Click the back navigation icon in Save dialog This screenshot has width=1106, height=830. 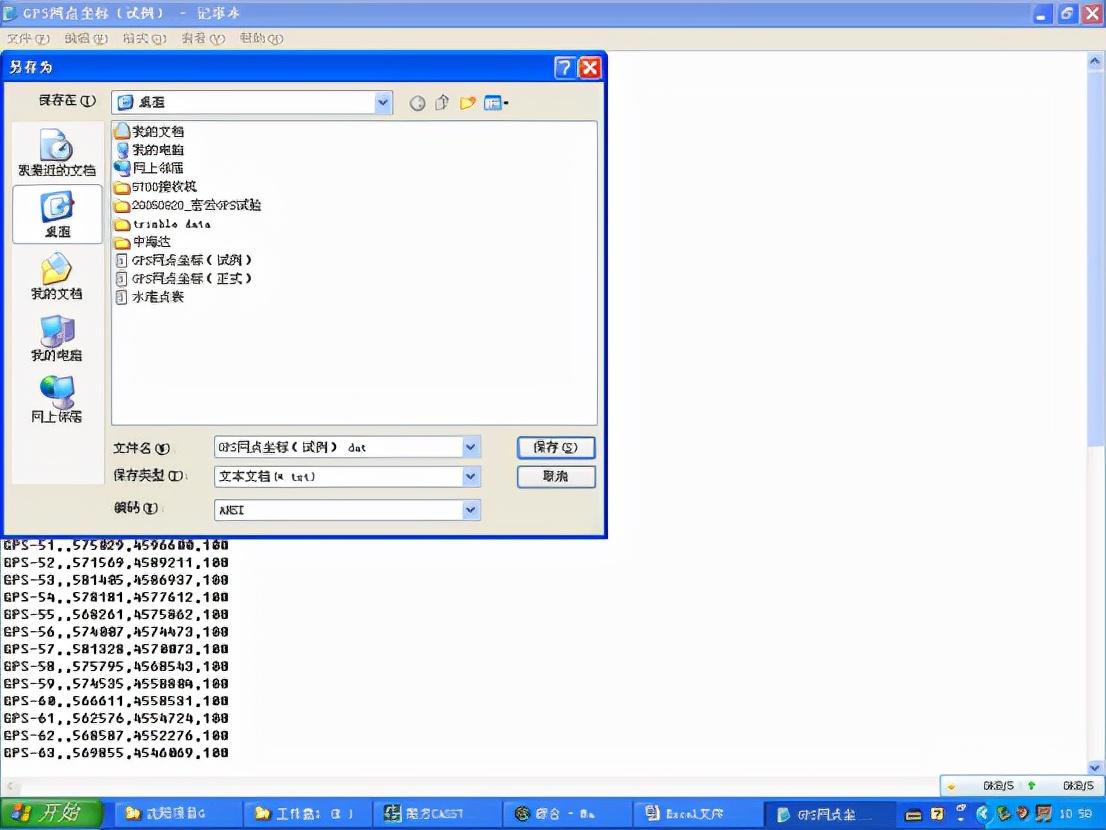click(x=417, y=104)
